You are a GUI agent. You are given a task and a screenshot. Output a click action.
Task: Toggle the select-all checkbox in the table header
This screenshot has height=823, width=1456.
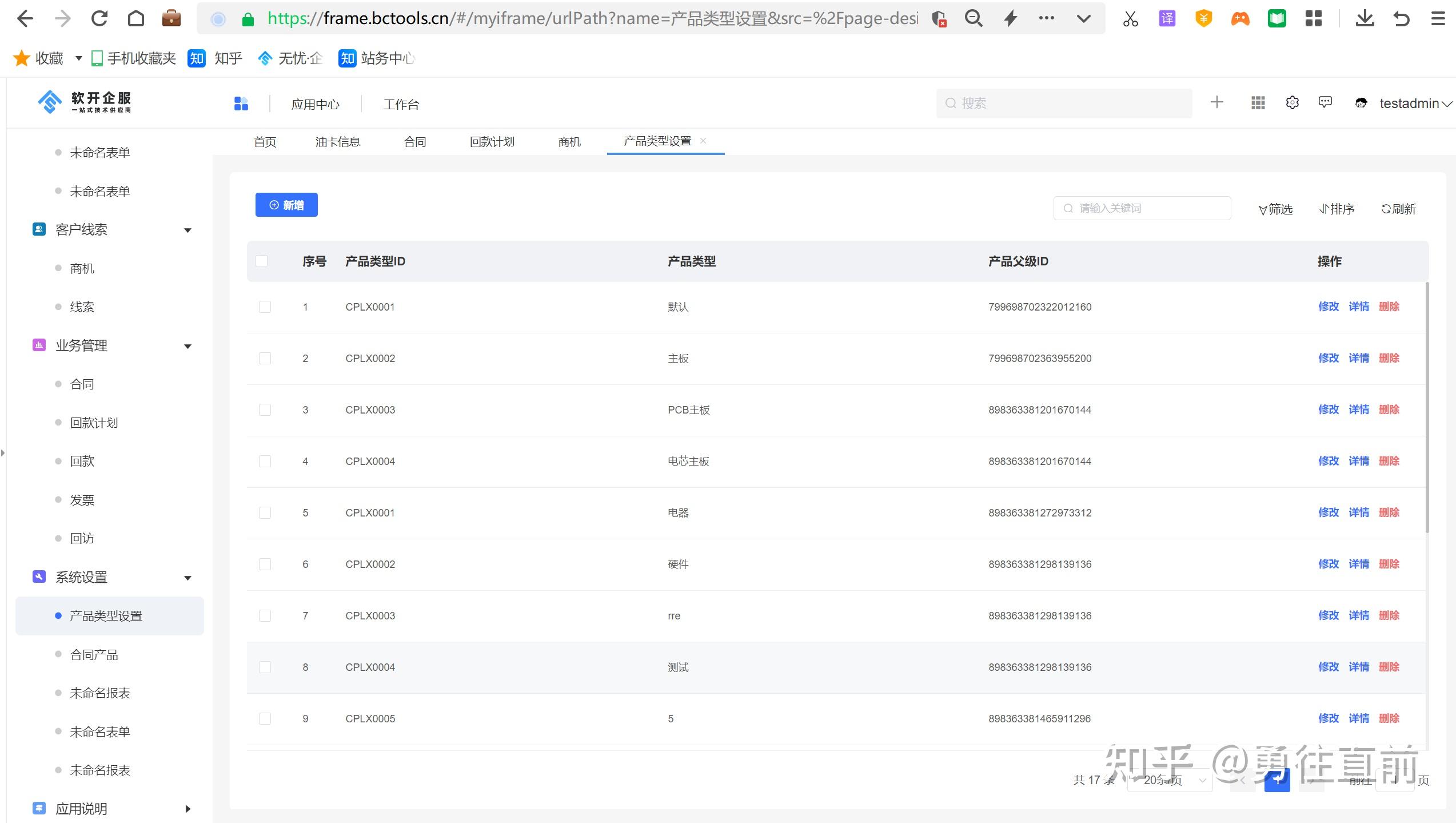tap(262, 261)
